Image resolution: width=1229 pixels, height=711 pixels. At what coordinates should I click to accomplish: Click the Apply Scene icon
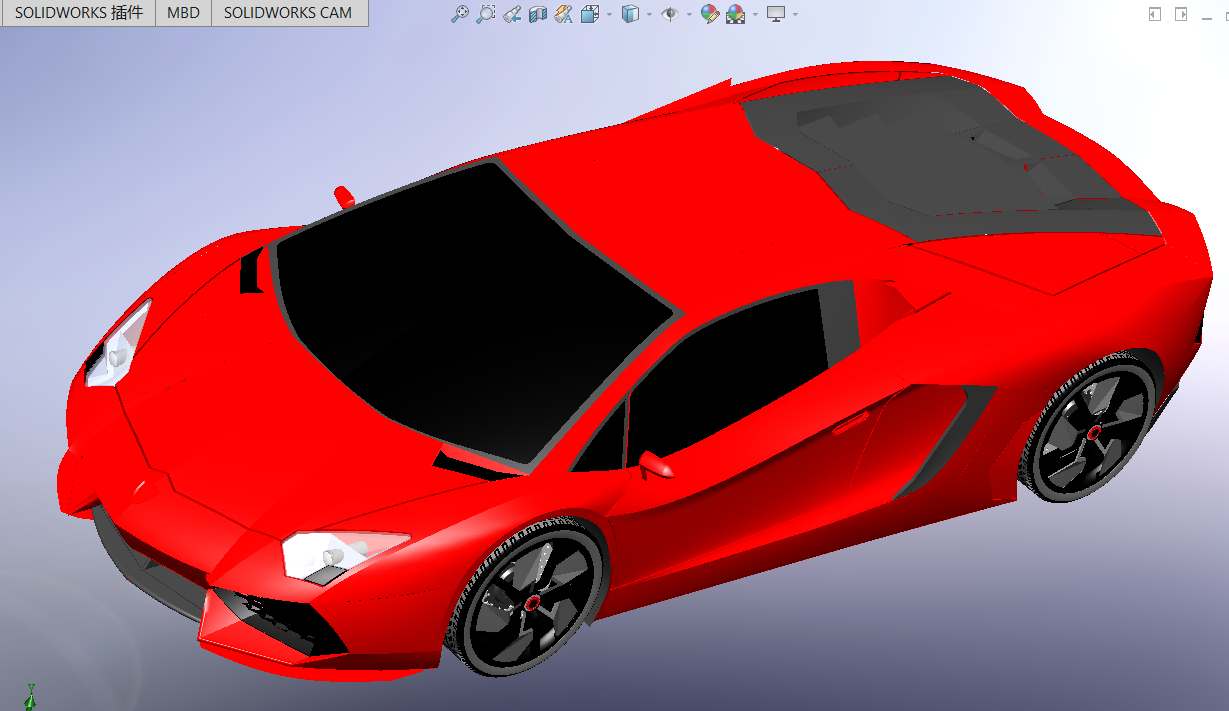point(735,14)
